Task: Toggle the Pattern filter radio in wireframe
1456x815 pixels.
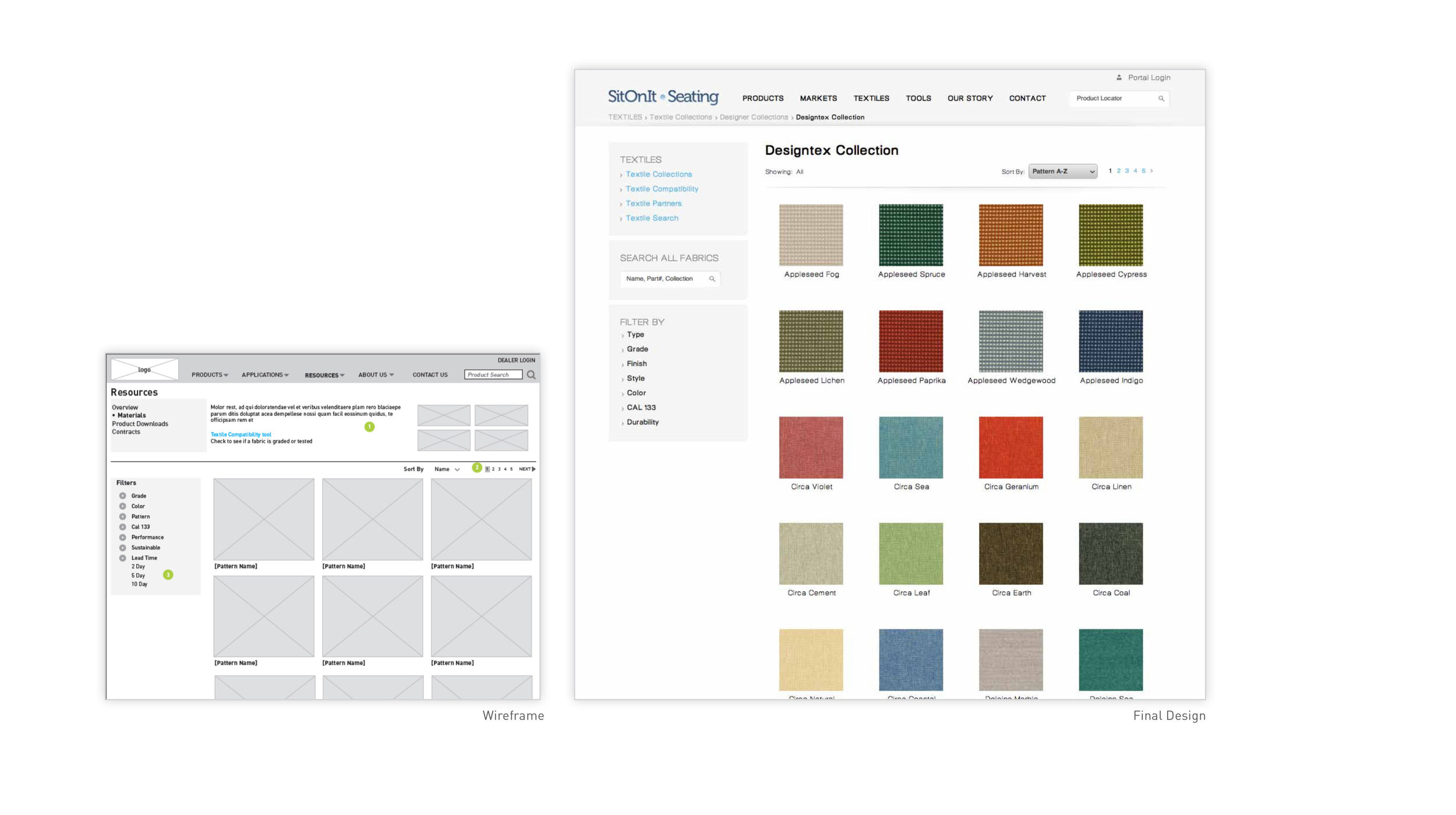Action: (x=122, y=517)
